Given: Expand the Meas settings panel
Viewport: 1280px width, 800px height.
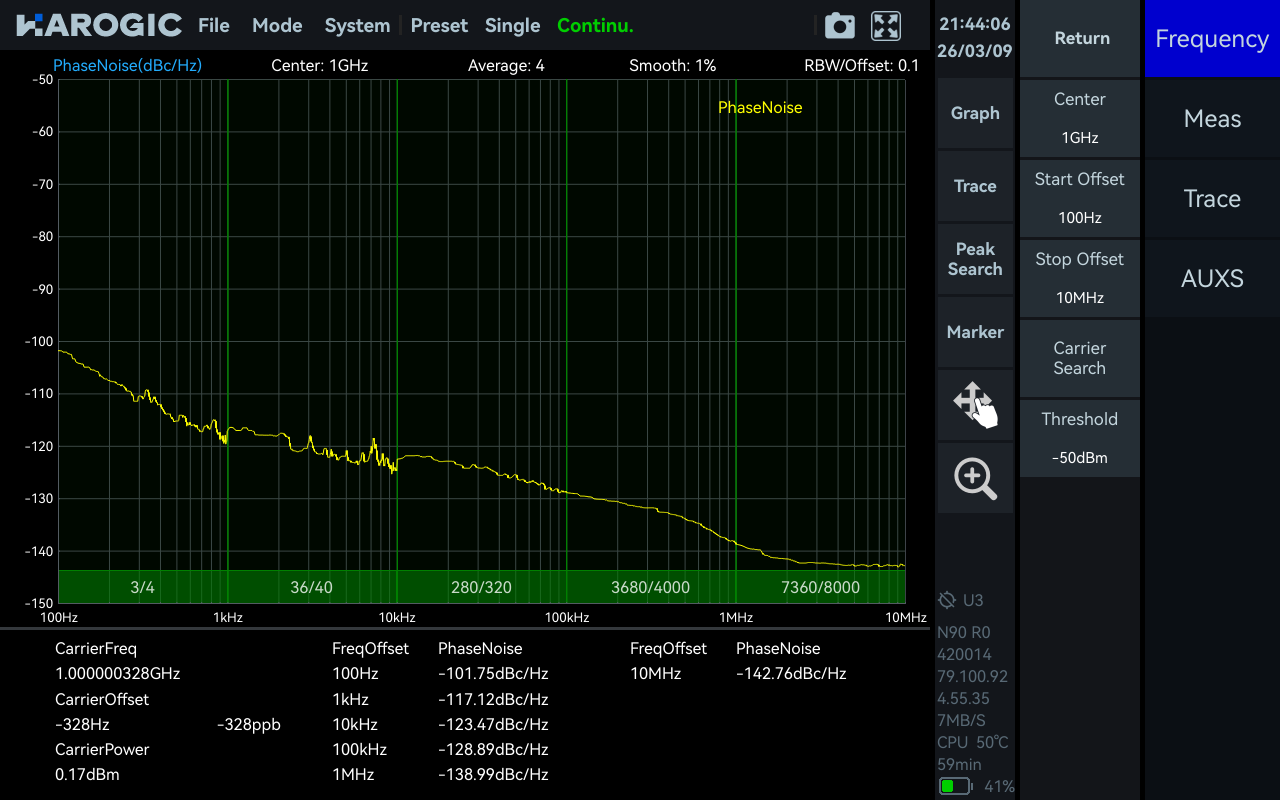Looking at the screenshot, I should point(1212,118).
